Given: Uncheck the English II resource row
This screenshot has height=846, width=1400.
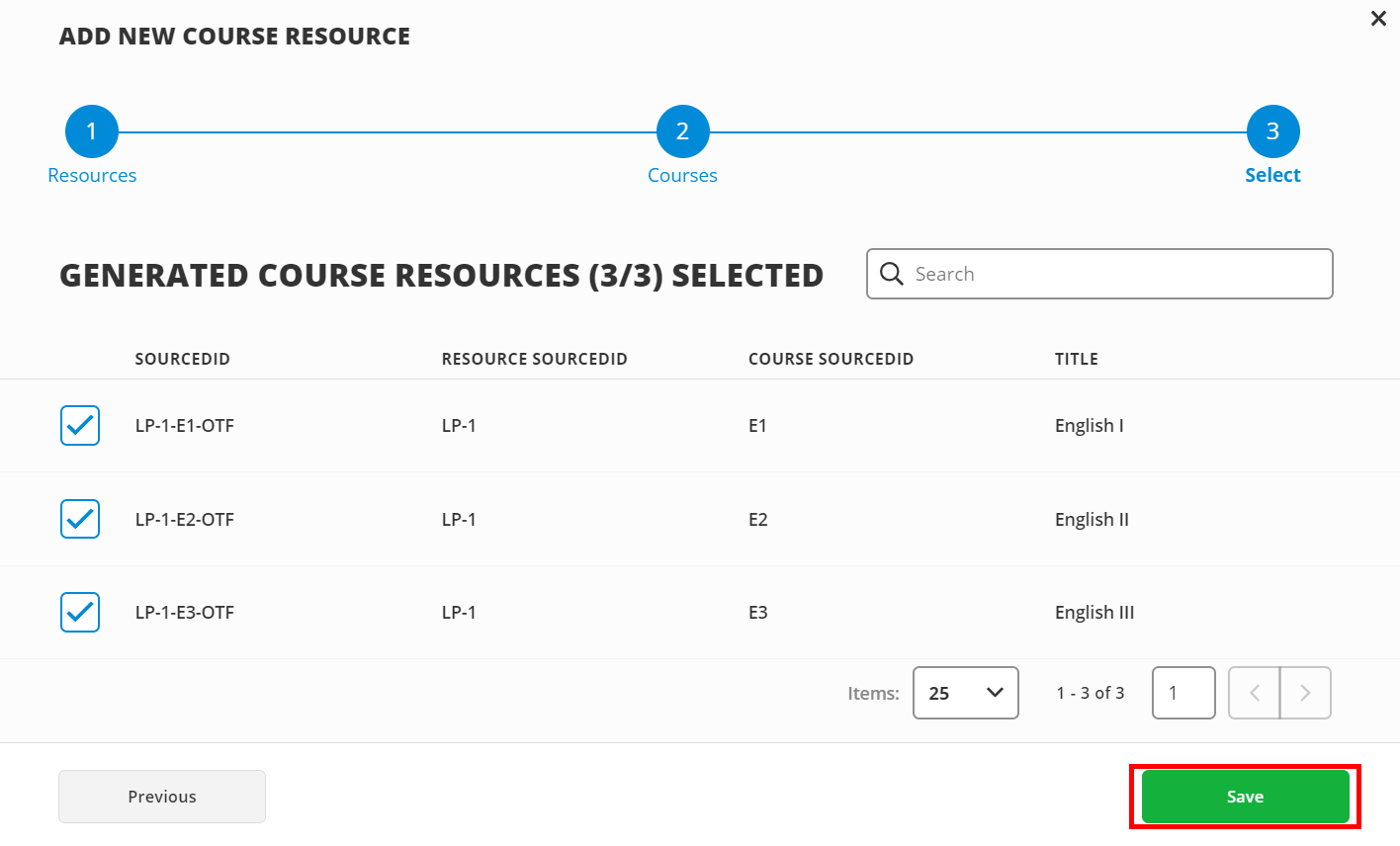Looking at the screenshot, I should [x=80, y=518].
